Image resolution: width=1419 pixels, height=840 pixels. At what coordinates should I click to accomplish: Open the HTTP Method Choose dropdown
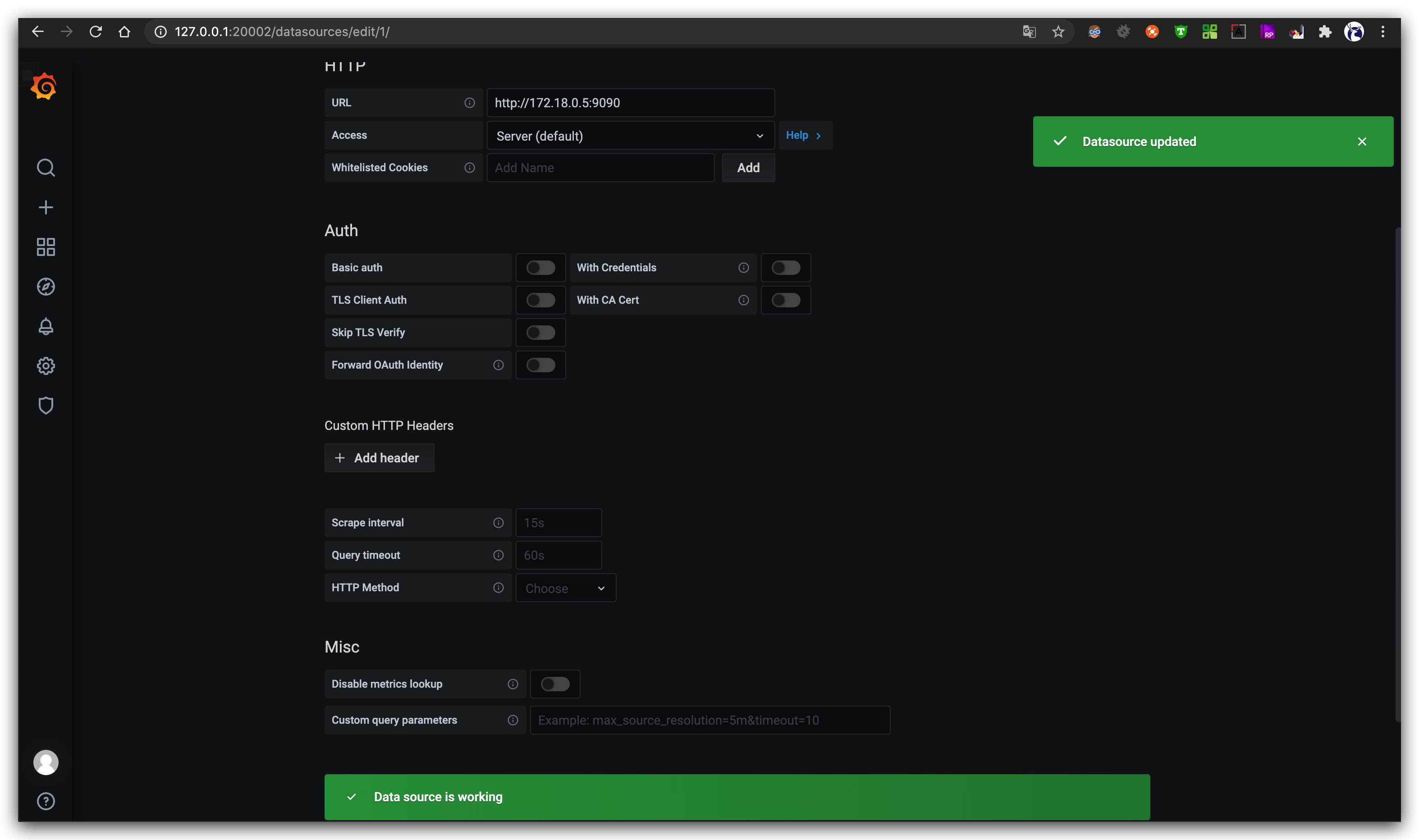[x=565, y=588]
